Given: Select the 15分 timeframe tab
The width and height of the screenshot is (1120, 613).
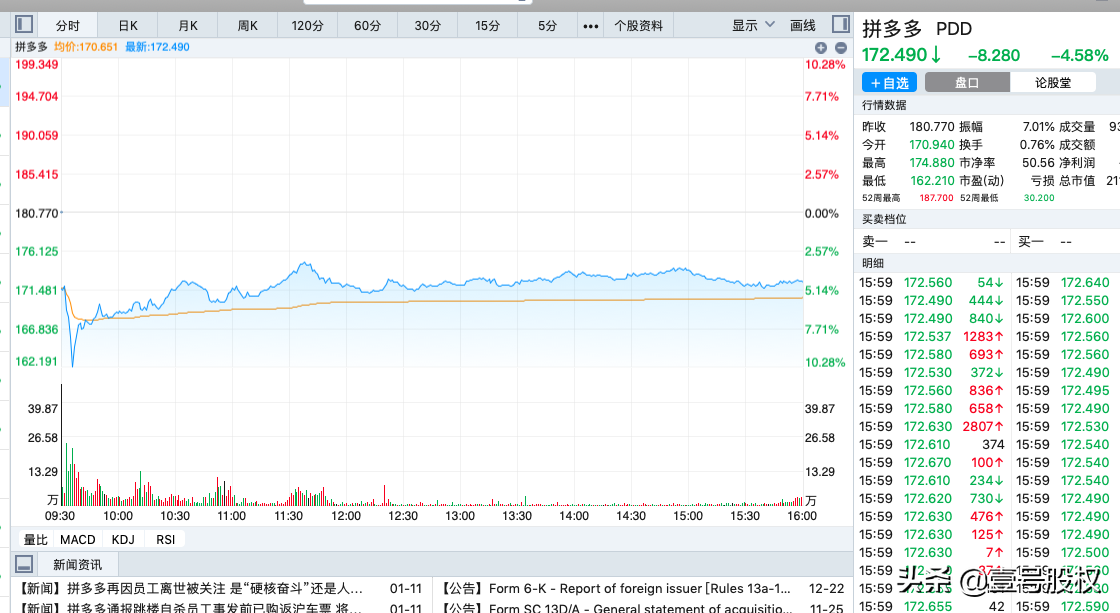Looking at the screenshot, I should [x=487, y=26].
